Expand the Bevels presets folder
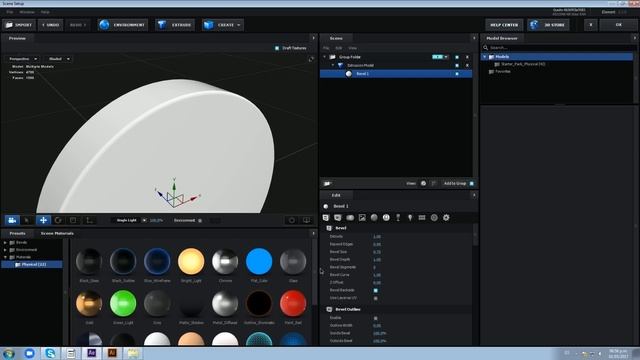Screen dimensions: 640x360 5,242
